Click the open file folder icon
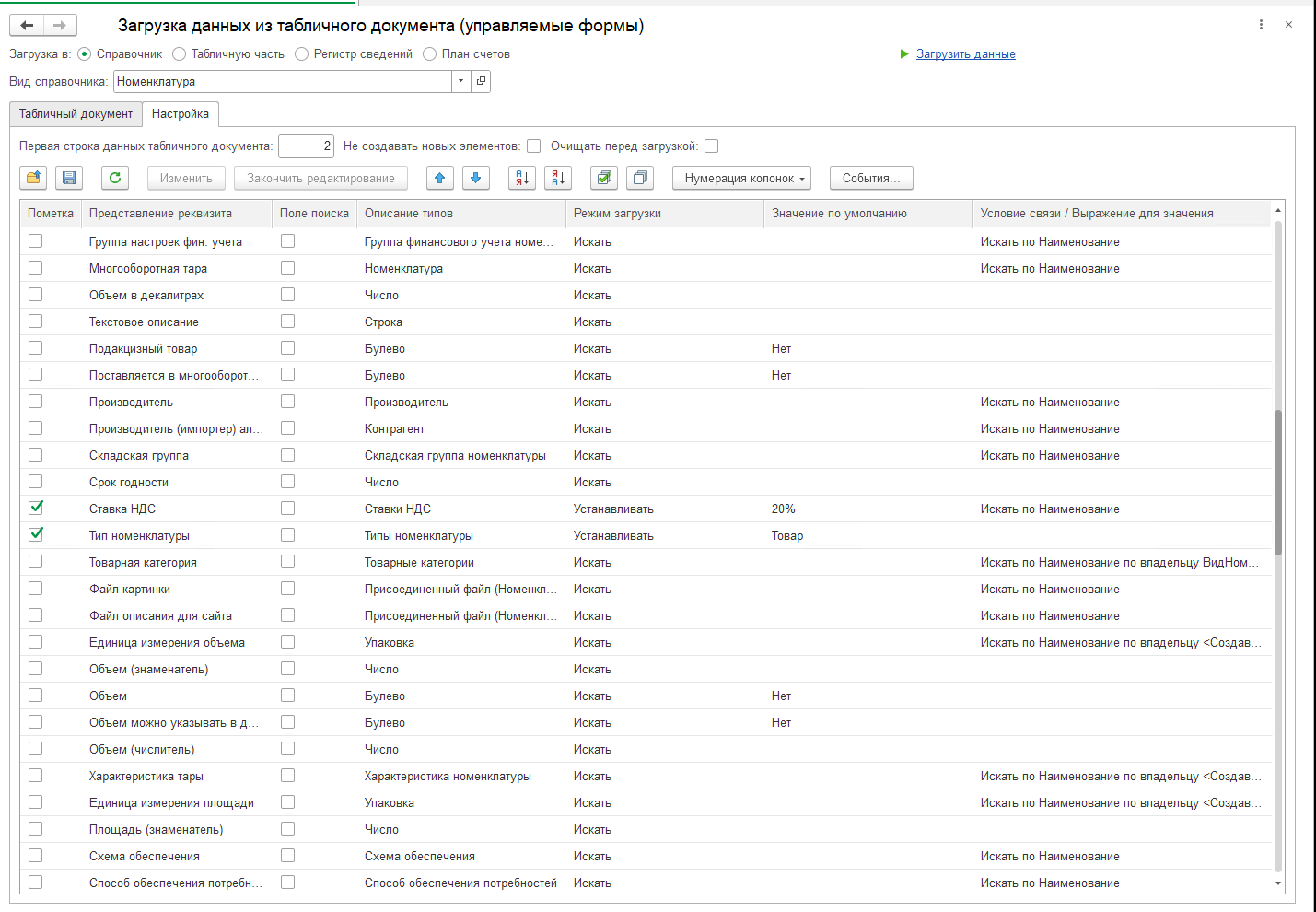The width and height of the screenshot is (1316, 912). click(33, 178)
